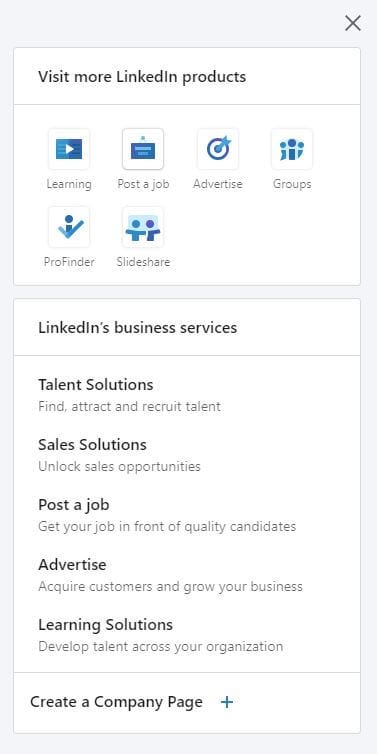Open the Advertise target icon
Screen dimensions: 377x754
(x=218, y=149)
